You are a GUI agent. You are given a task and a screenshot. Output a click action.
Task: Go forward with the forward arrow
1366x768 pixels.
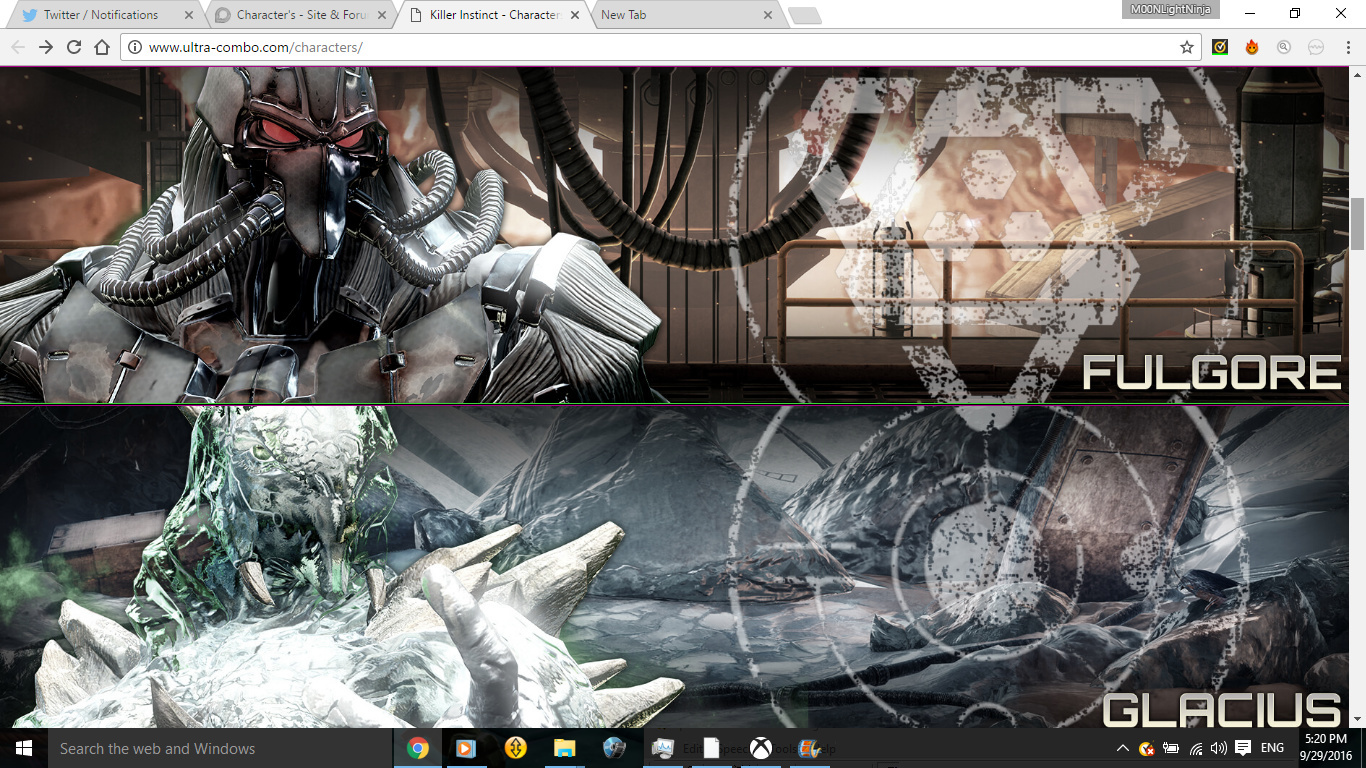coord(46,47)
